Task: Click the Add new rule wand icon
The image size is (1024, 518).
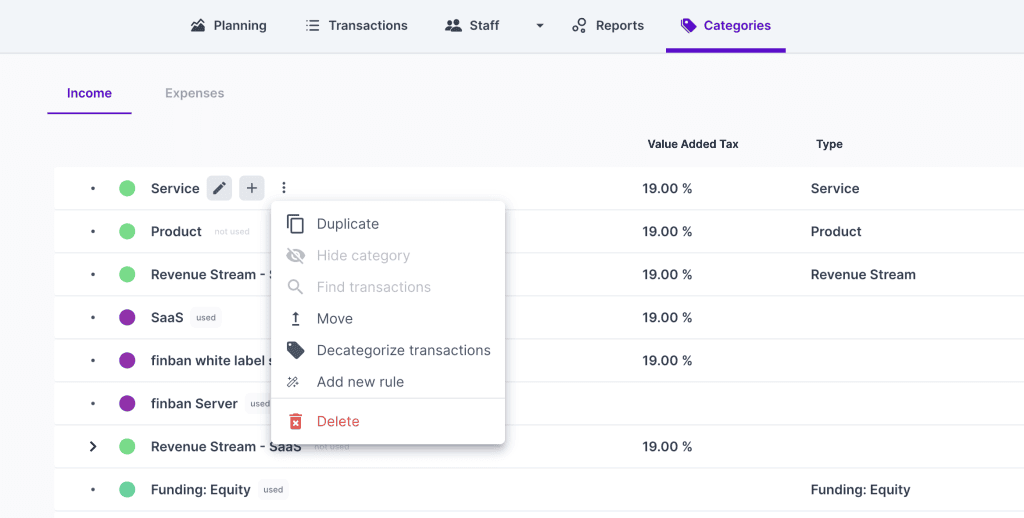Action: [294, 382]
